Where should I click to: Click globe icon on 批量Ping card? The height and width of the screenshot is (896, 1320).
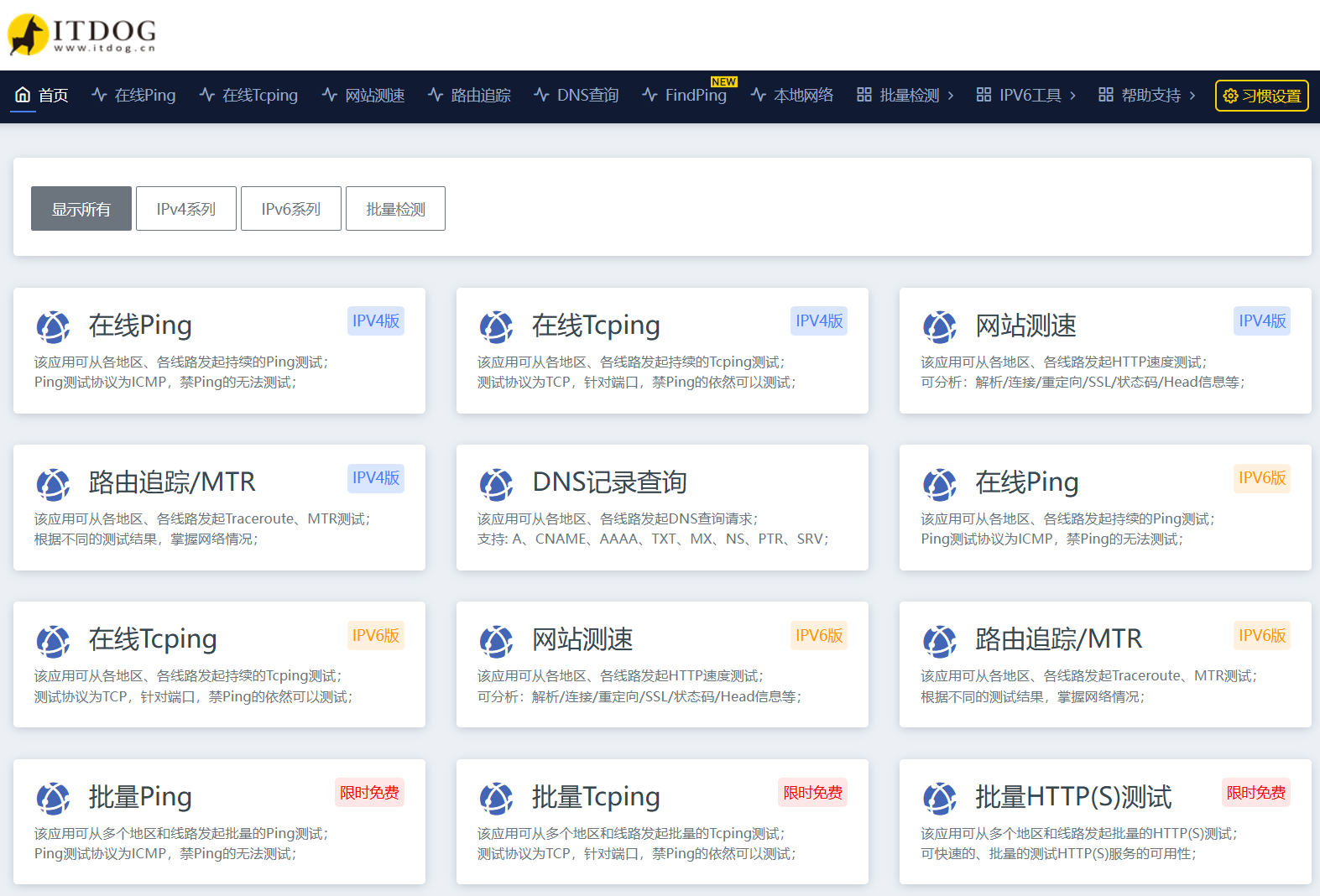(x=53, y=798)
